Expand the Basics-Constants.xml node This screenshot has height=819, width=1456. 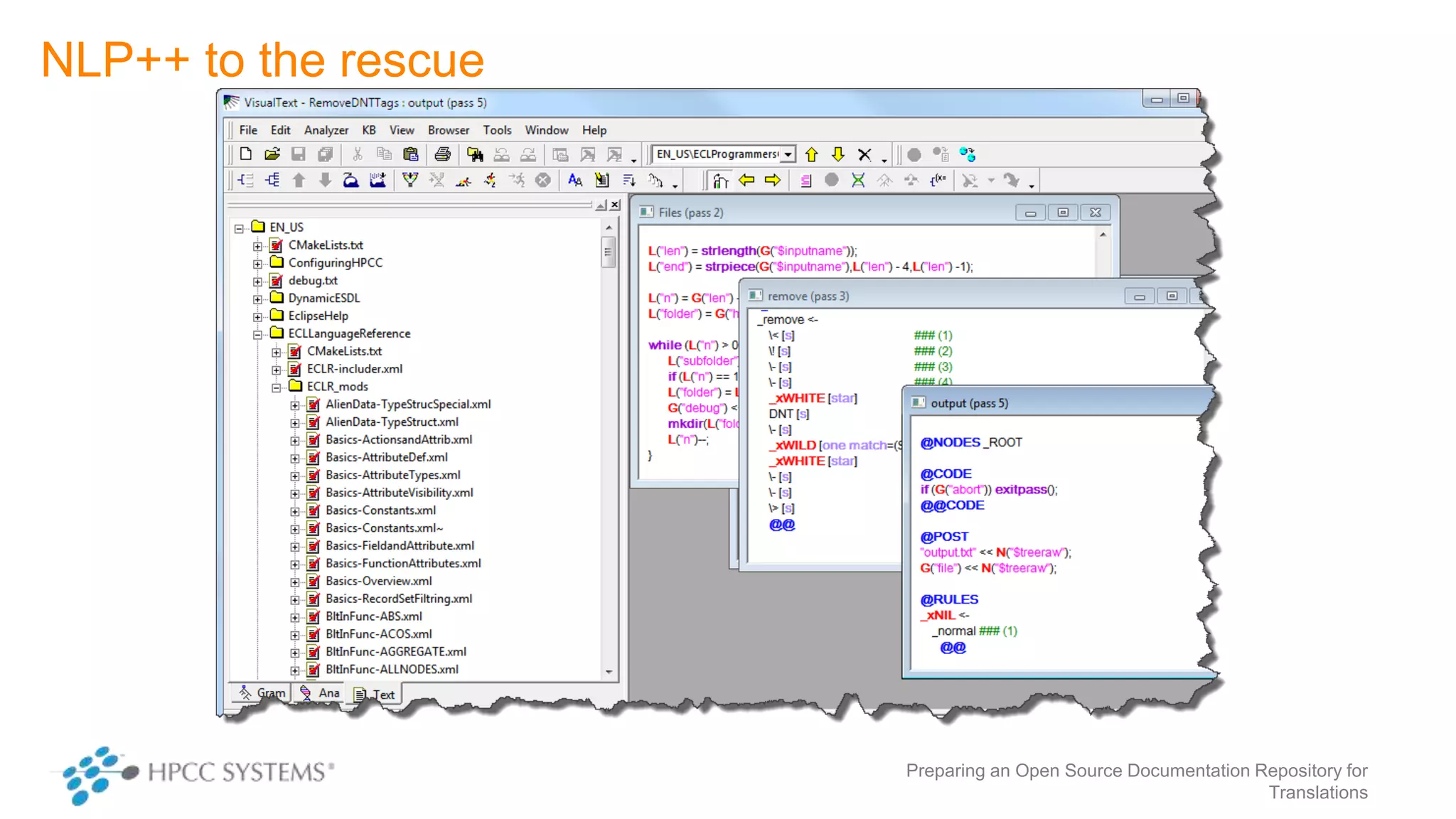(x=295, y=511)
